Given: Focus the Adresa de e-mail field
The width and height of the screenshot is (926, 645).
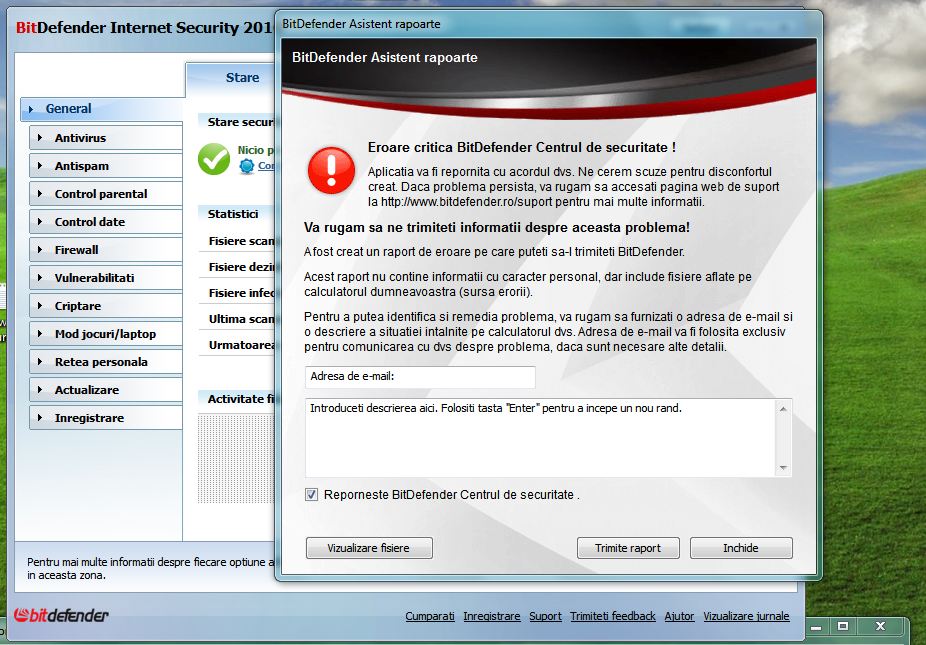Looking at the screenshot, I should pos(420,377).
